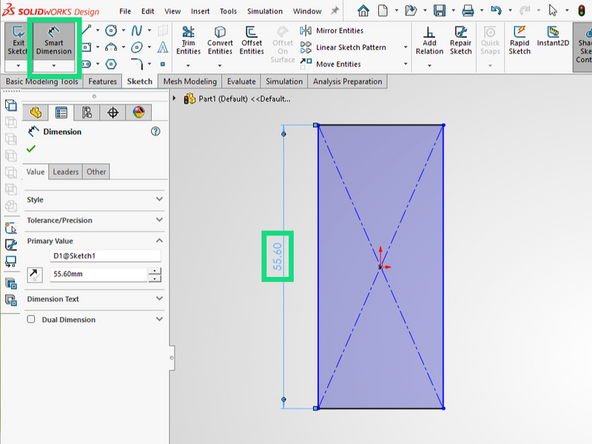Switch to the Other tab

point(96,172)
